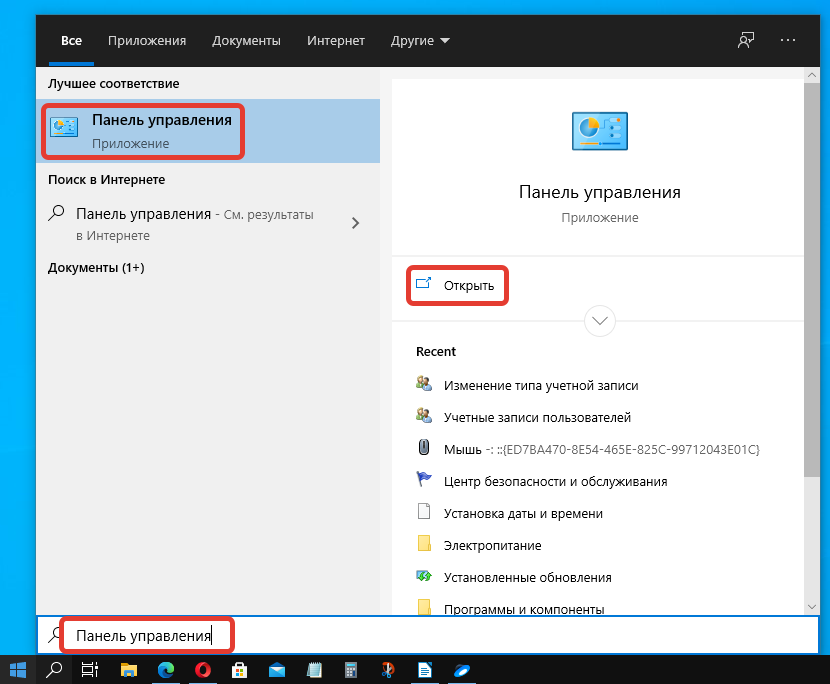Open the Mail app in taskbar
The height and width of the screenshot is (684, 830).
click(277, 669)
